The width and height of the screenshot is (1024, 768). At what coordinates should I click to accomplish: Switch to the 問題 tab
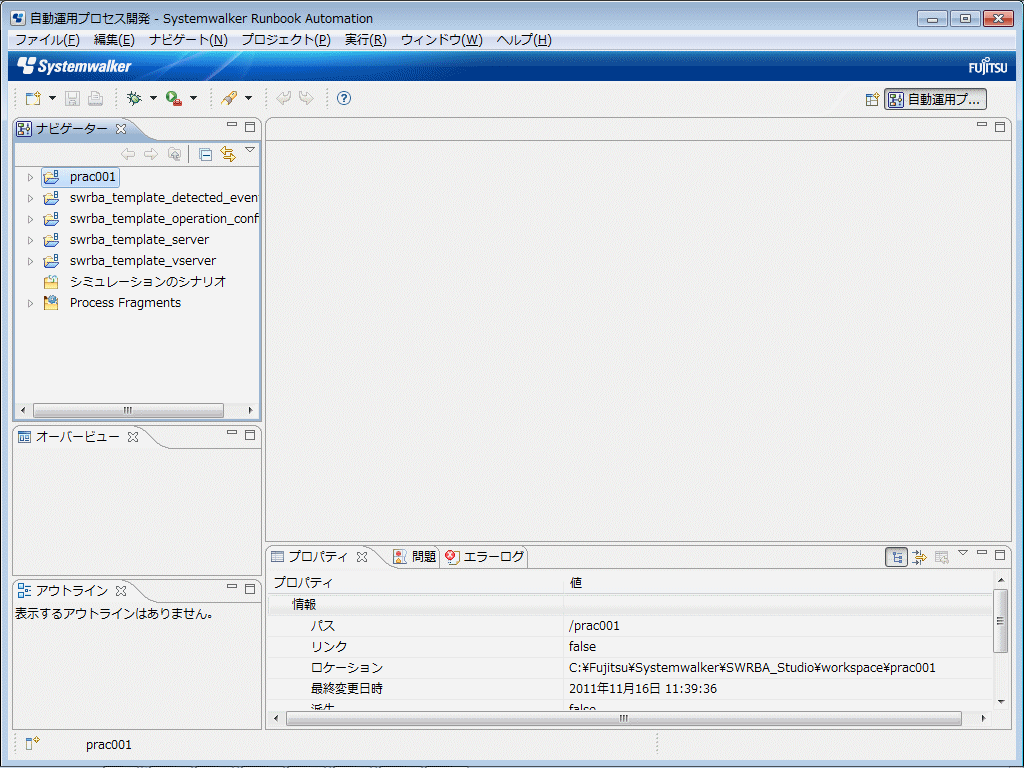[414, 556]
